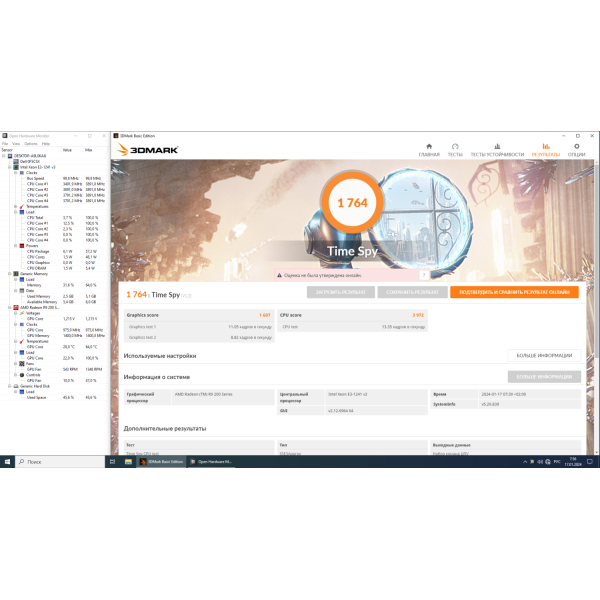The image size is (600, 600).
Task: Switch to the Результаты tab in 3DMark
Action: [x=546, y=150]
